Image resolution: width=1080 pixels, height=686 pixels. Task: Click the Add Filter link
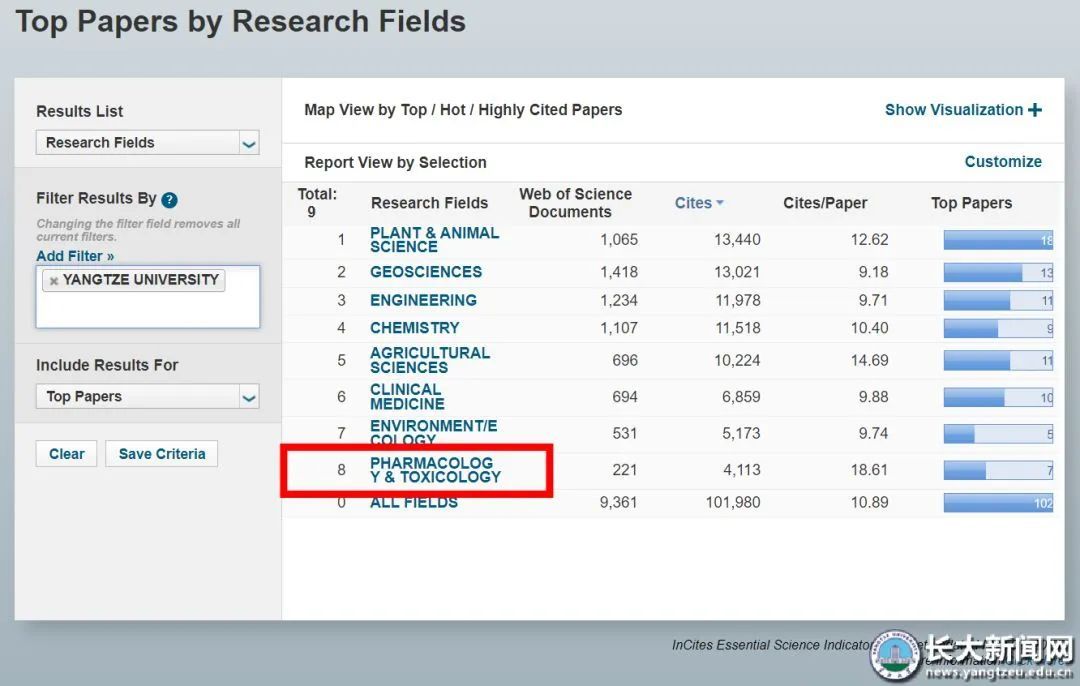tap(75, 256)
